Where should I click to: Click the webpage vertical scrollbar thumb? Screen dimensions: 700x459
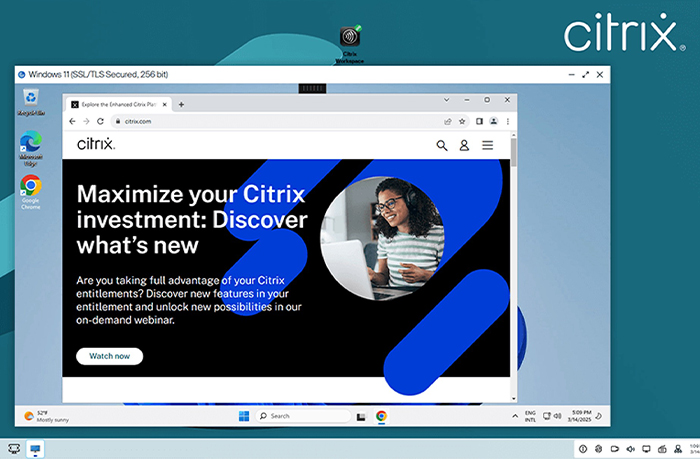pos(514,152)
